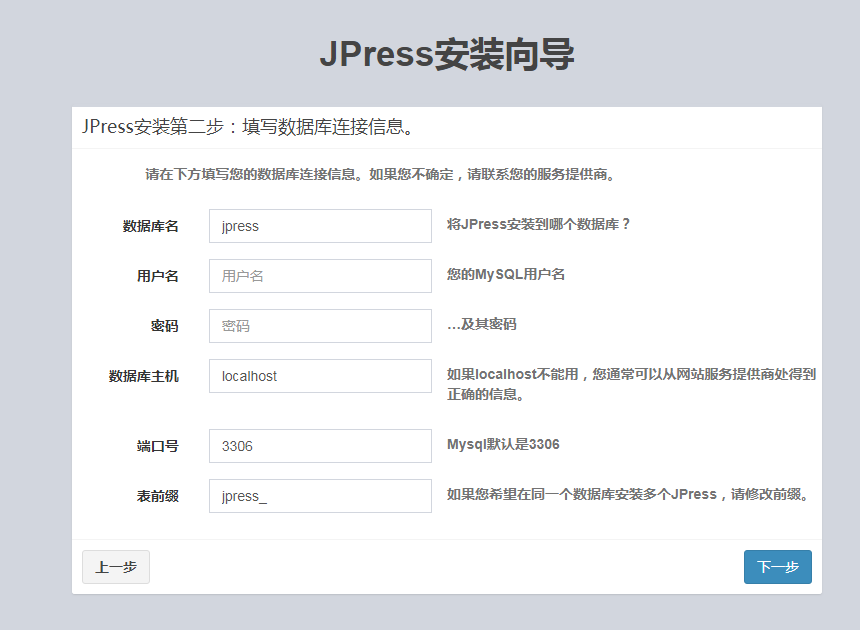Click the hint Mysql默认是3306
The width and height of the screenshot is (860, 630).
[503, 444]
